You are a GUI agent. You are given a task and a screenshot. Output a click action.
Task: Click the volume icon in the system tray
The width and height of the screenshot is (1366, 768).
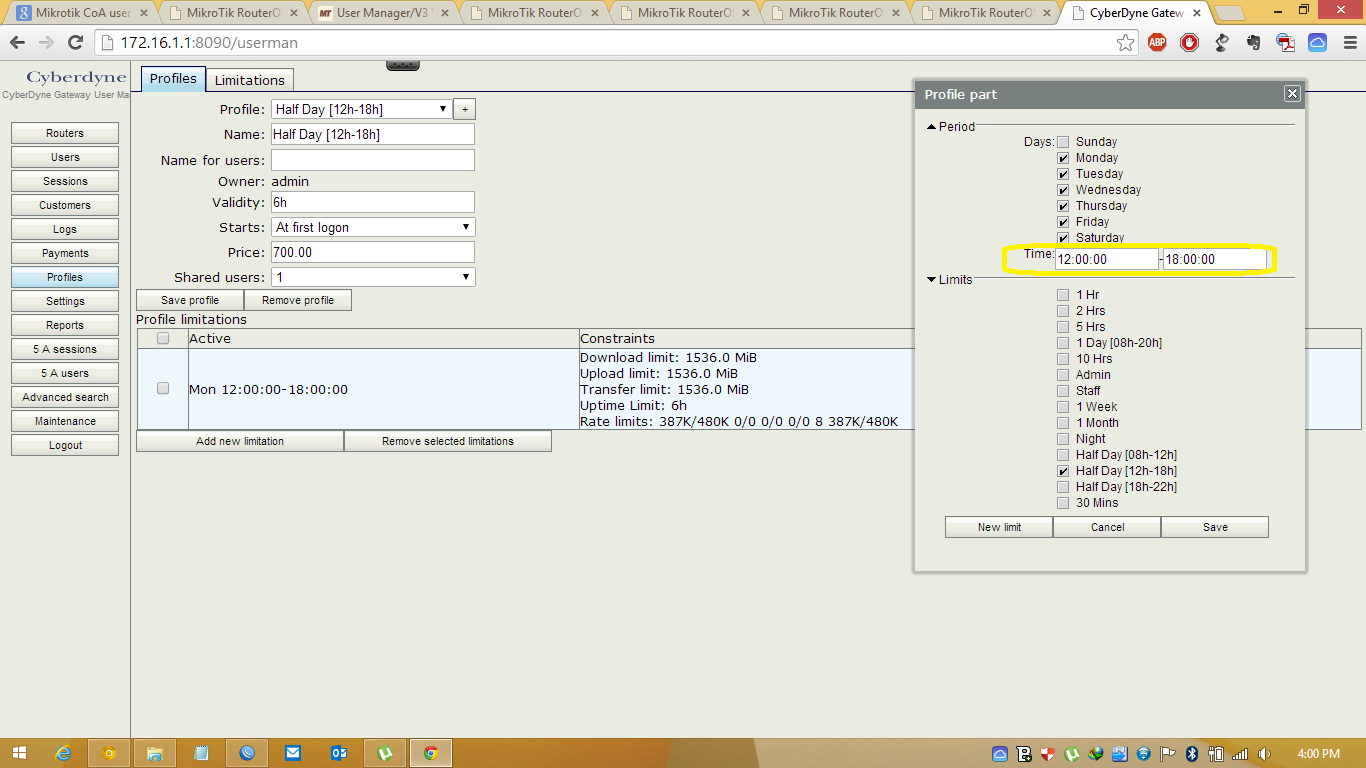[x=1263, y=752]
